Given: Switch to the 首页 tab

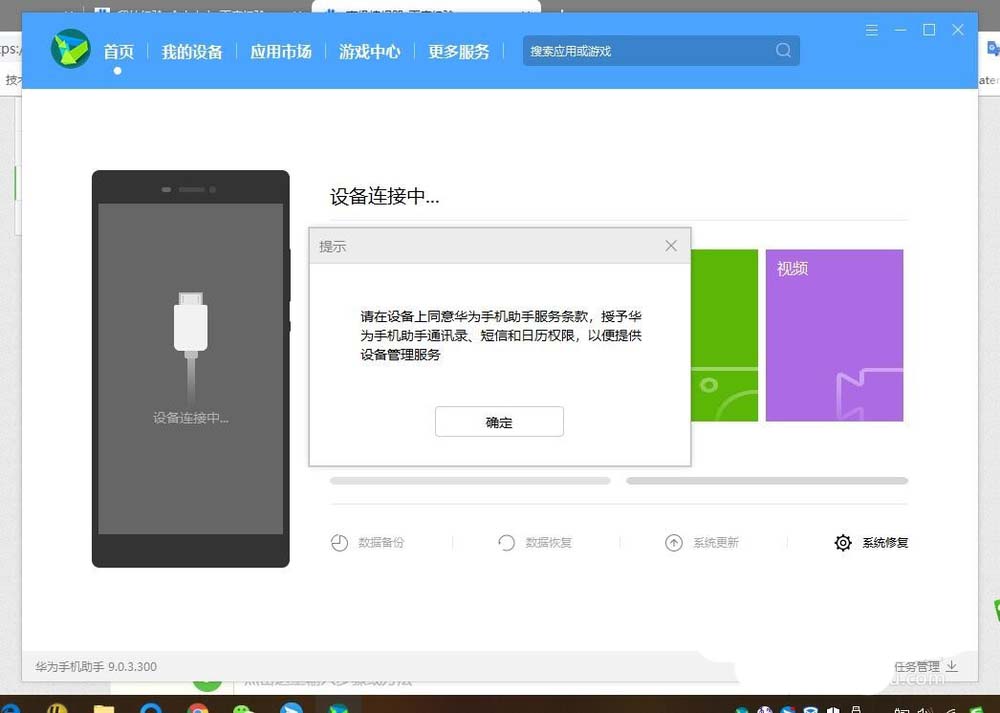Looking at the screenshot, I should pos(119,52).
